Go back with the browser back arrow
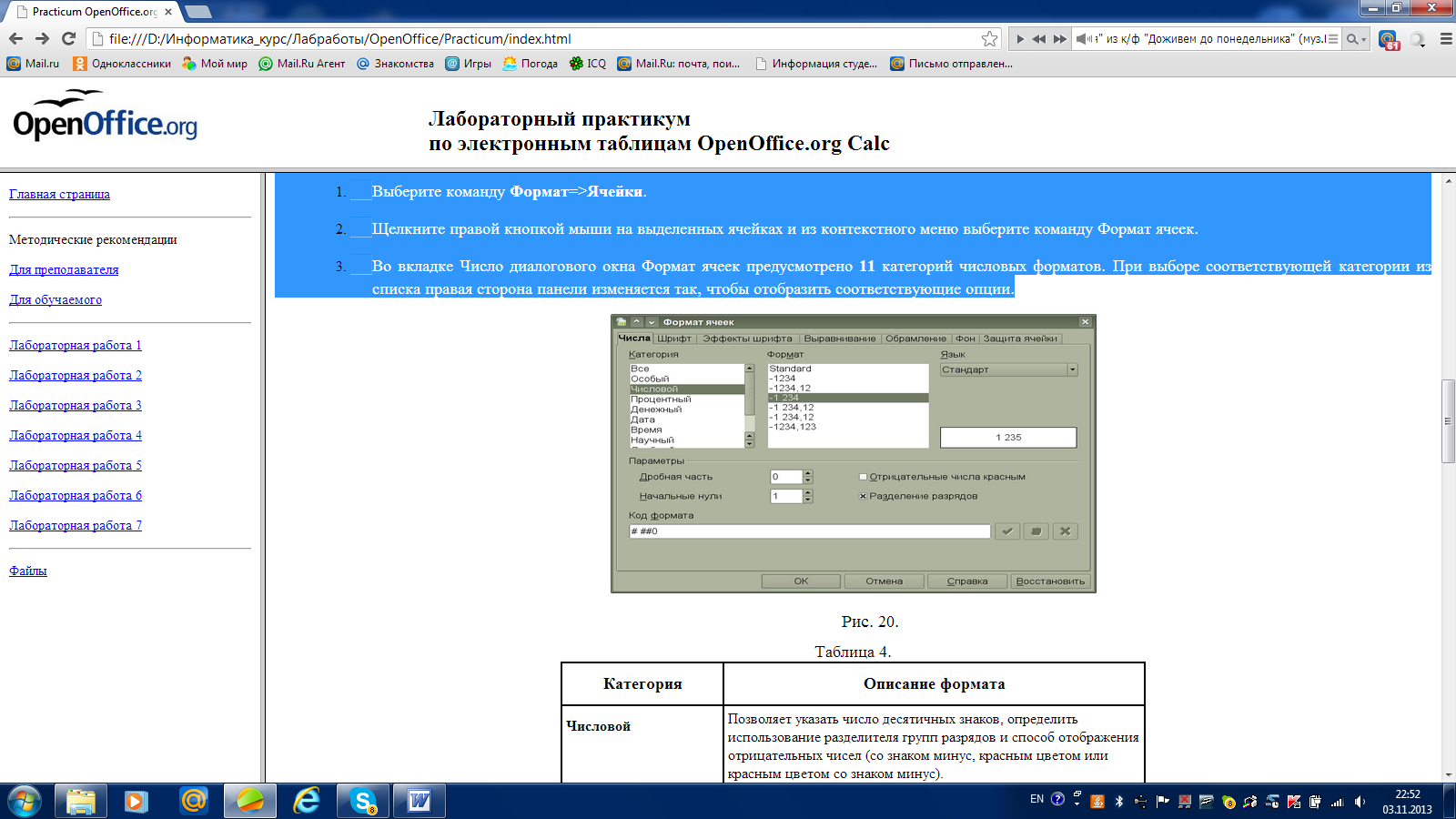The width and height of the screenshot is (1456, 819). [x=15, y=38]
